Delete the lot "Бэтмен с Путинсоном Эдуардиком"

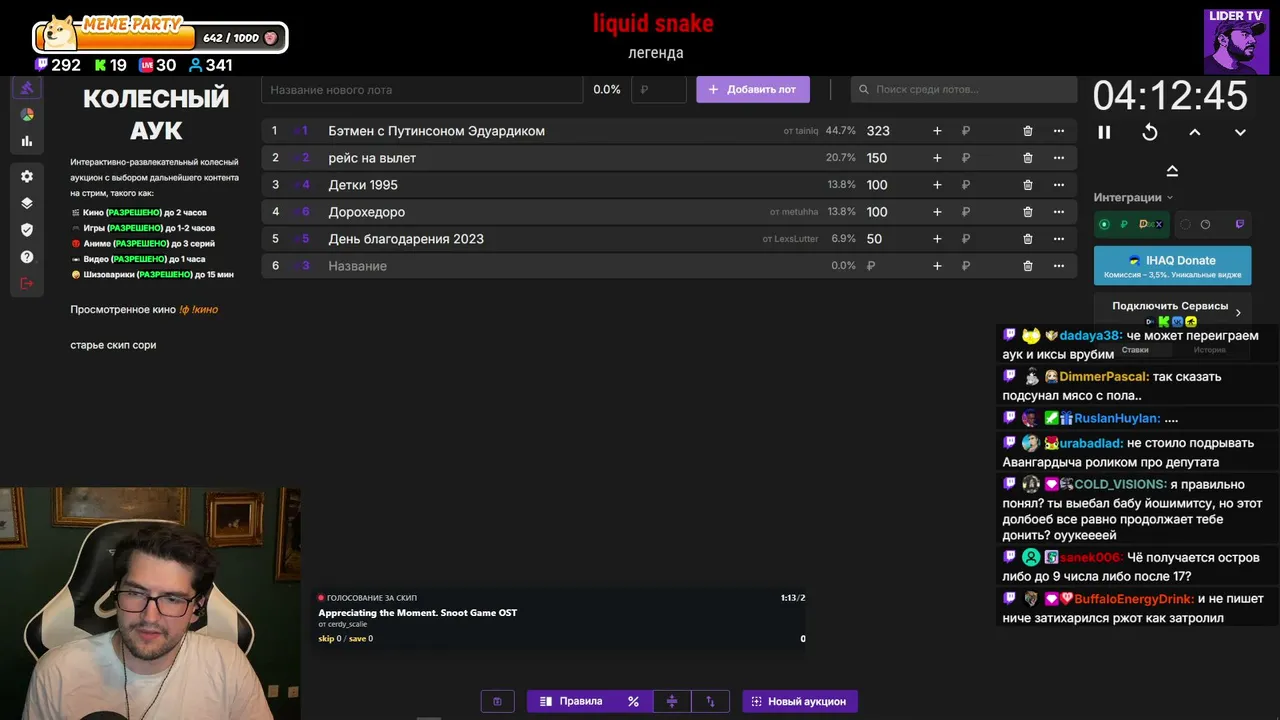[x=1027, y=131]
